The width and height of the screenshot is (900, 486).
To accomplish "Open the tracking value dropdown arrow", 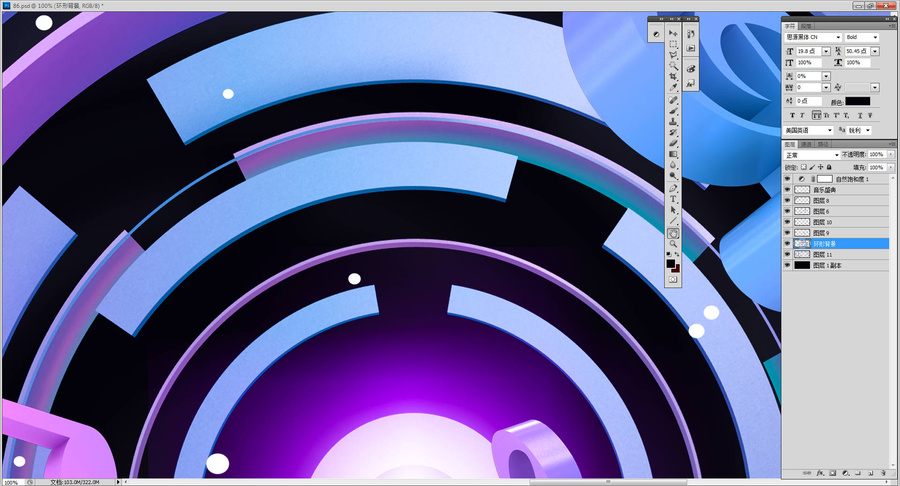I will point(826,87).
